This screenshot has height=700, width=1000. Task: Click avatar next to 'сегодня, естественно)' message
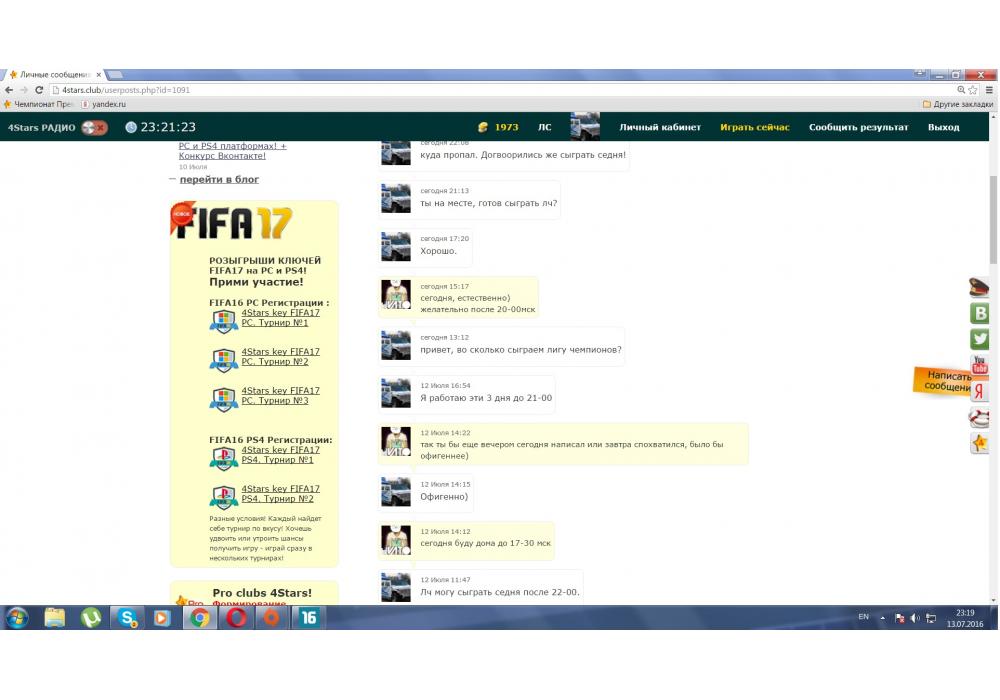click(396, 295)
